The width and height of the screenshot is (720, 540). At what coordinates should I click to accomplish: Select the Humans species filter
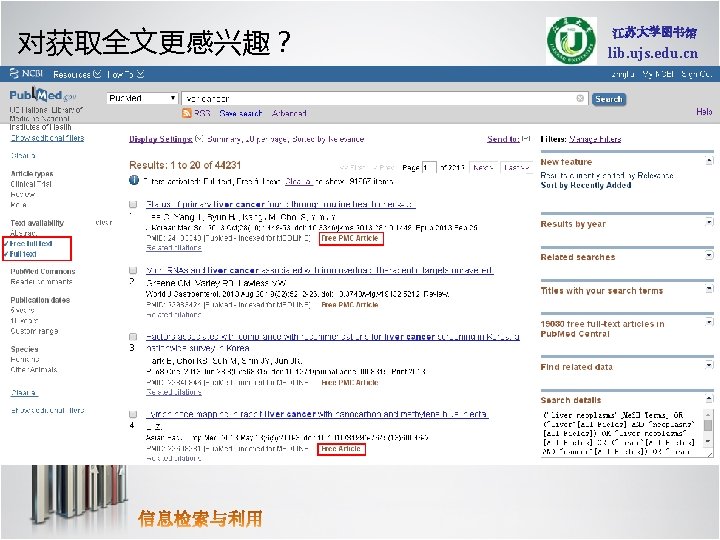coord(25,360)
